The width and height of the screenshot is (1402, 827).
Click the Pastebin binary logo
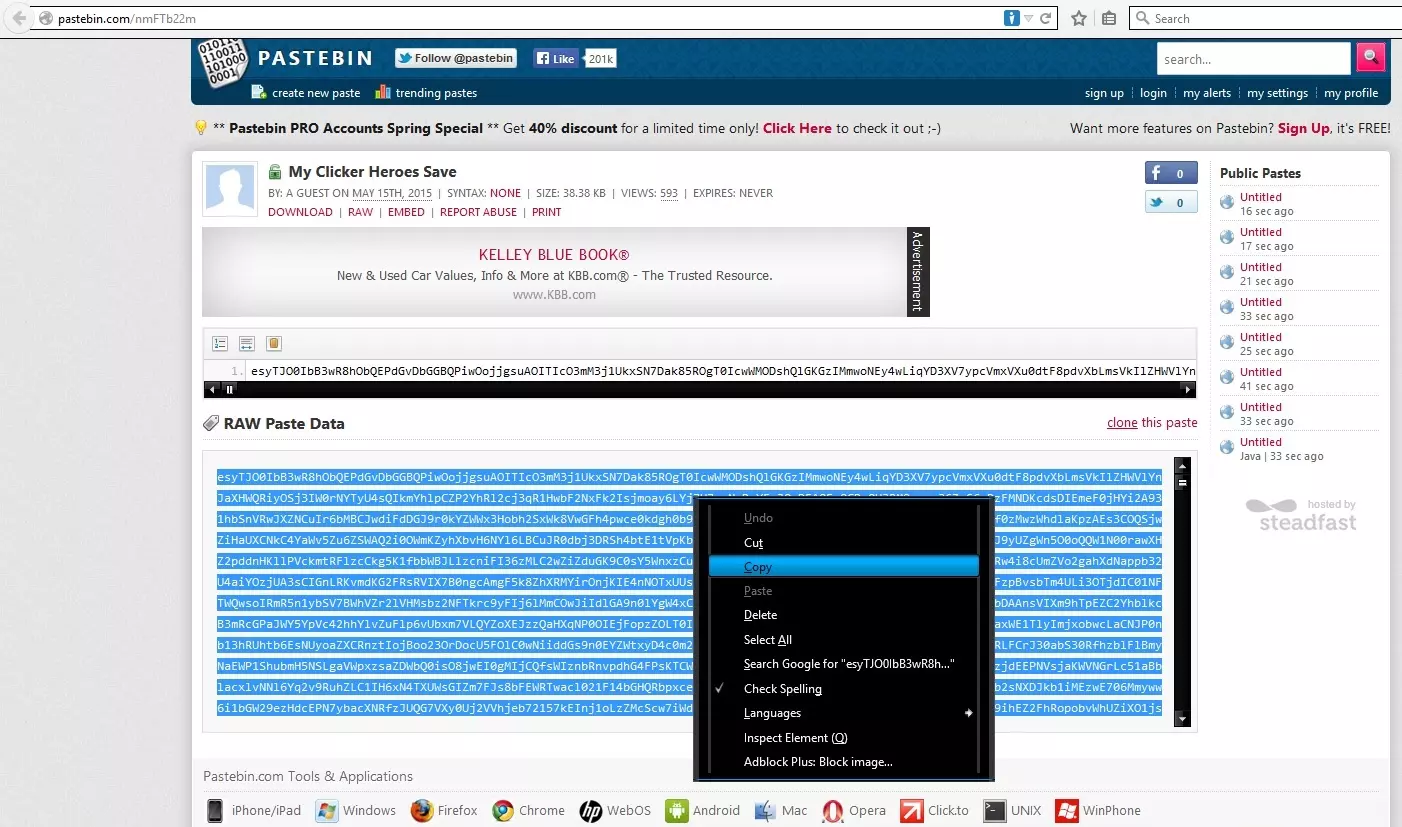221,63
